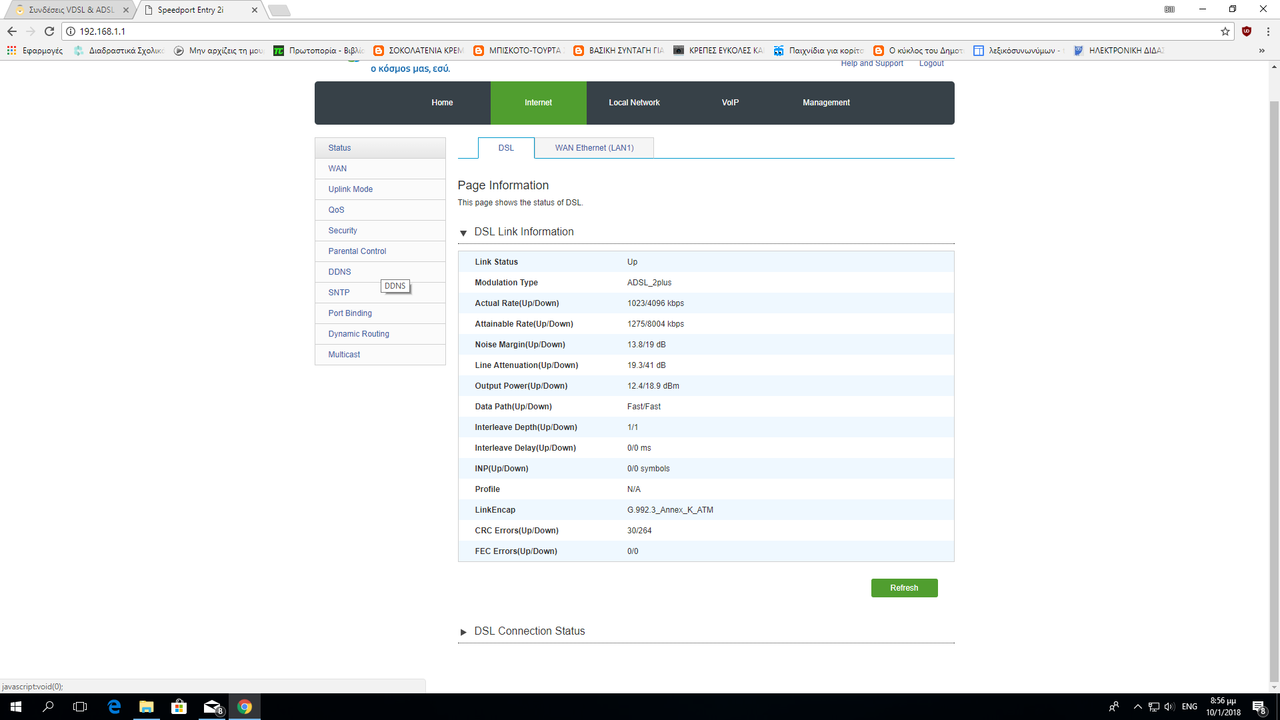Collapse the DSL Link Information section
Image resolution: width=1280 pixels, height=720 pixels.
tap(463, 233)
